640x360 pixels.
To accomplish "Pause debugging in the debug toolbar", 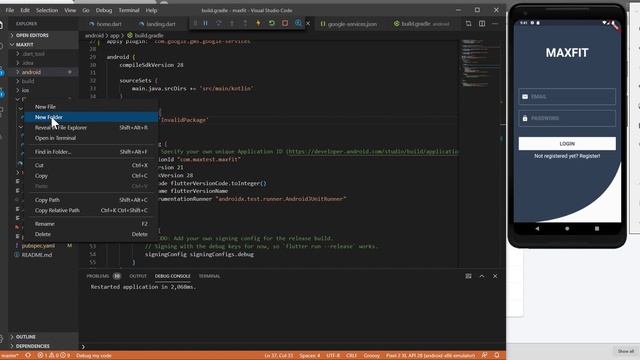I will (206, 24).
